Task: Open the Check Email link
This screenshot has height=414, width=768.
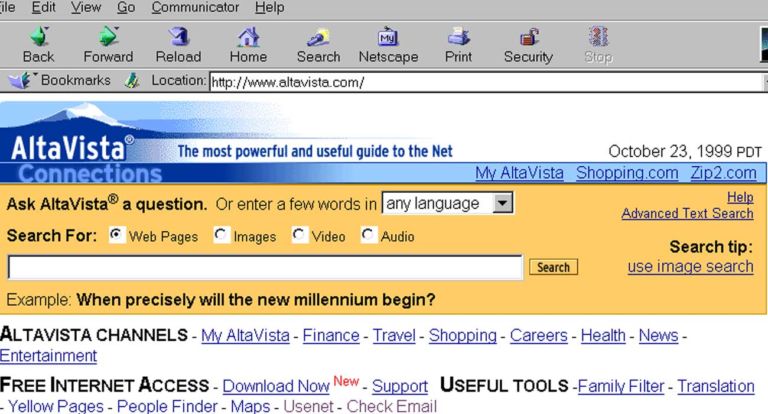Action: (x=392, y=406)
